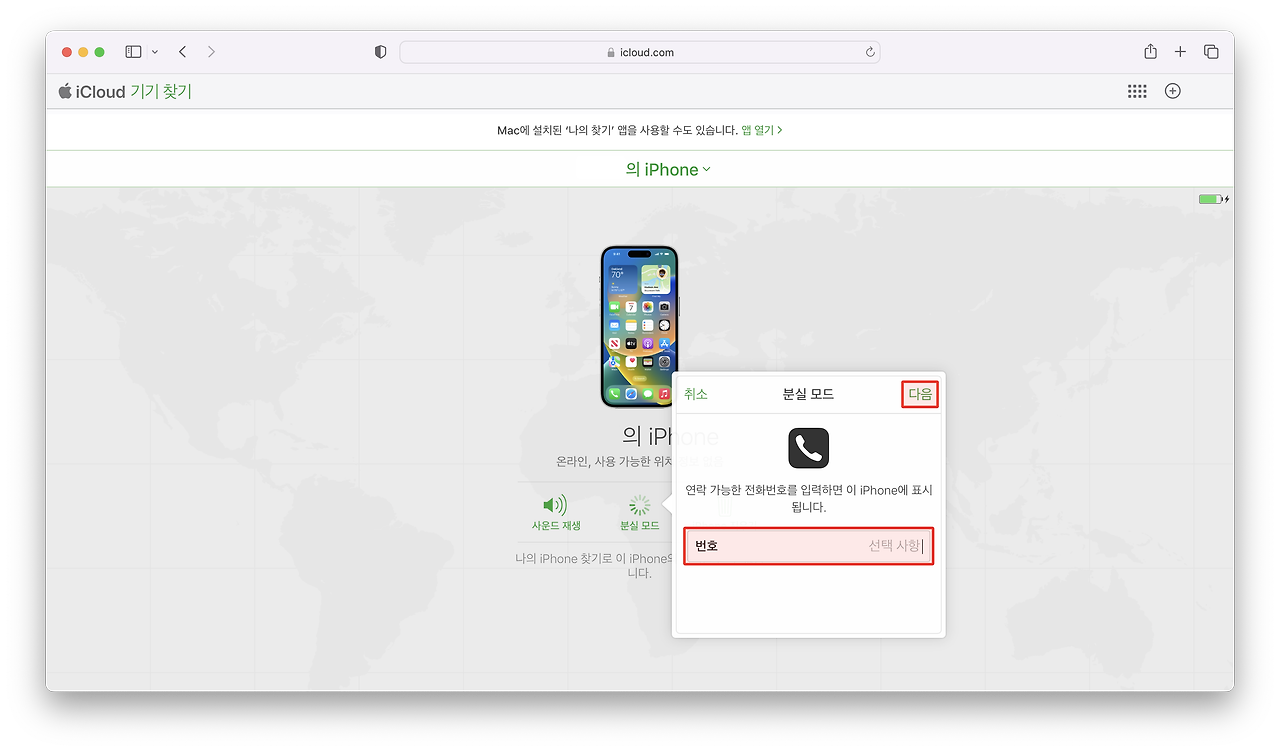Focus the icloud.com address bar
This screenshot has height=752, width=1280.
(640, 52)
